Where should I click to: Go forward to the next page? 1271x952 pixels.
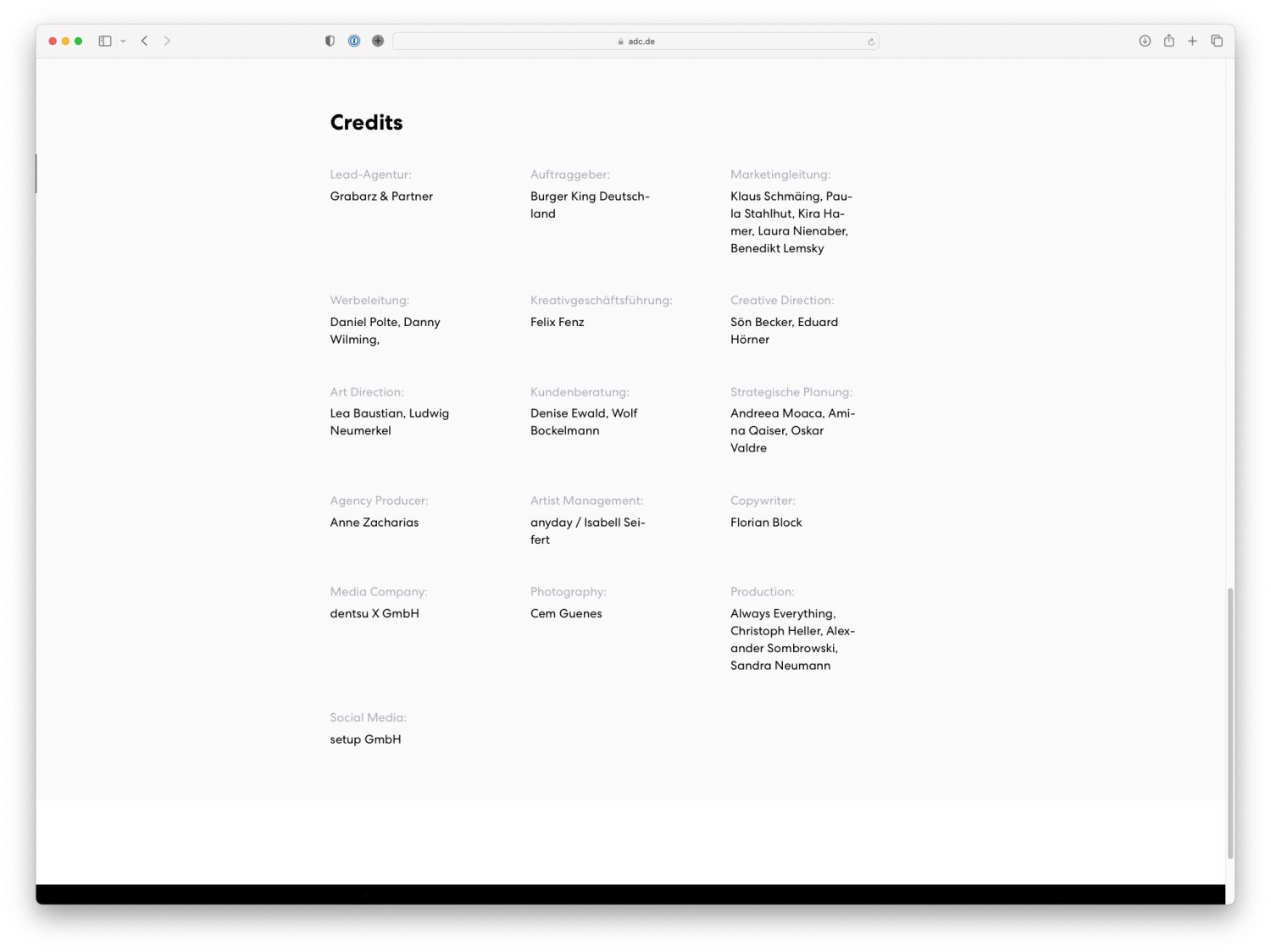click(x=167, y=41)
